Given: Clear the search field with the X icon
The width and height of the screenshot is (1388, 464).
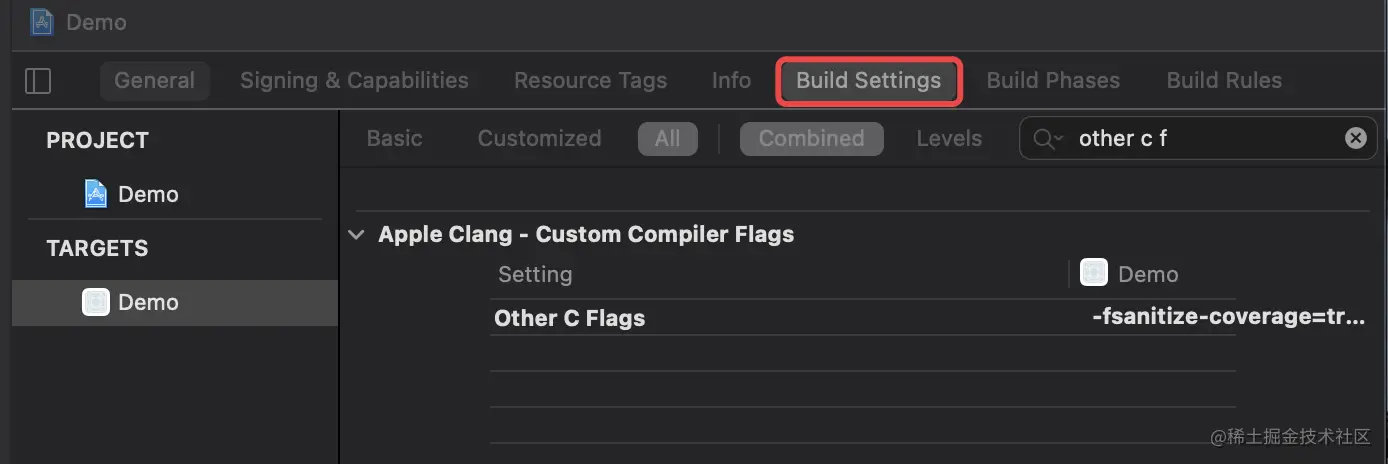Looking at the screenshot, I should coord(1355,138).
